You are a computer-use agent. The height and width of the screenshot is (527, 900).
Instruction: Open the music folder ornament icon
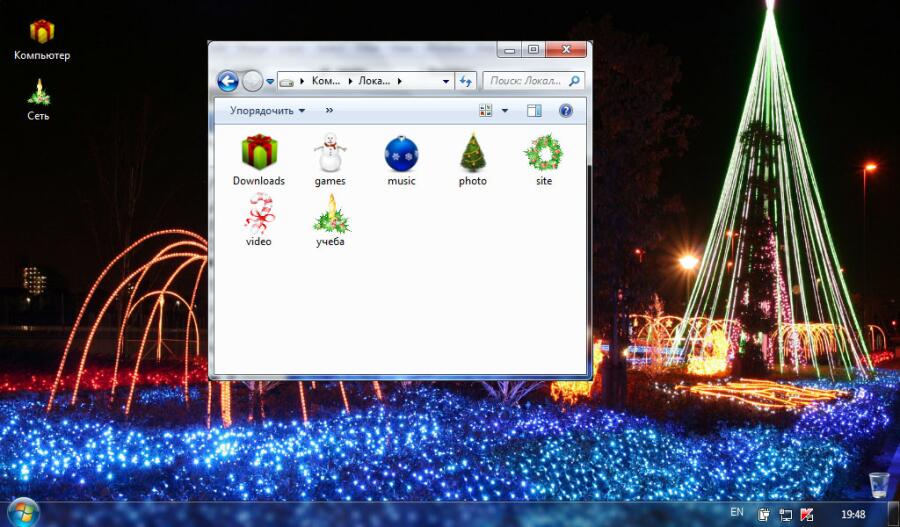point(401,153)
